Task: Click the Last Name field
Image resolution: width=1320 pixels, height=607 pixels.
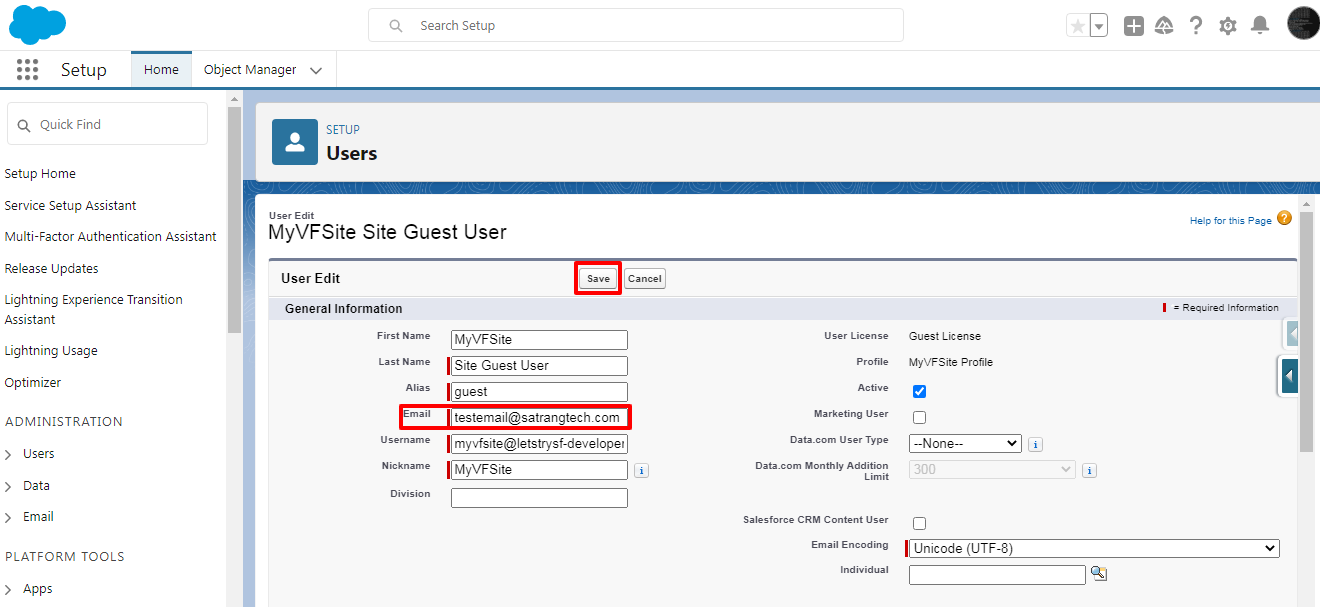Action: point(539,366)
